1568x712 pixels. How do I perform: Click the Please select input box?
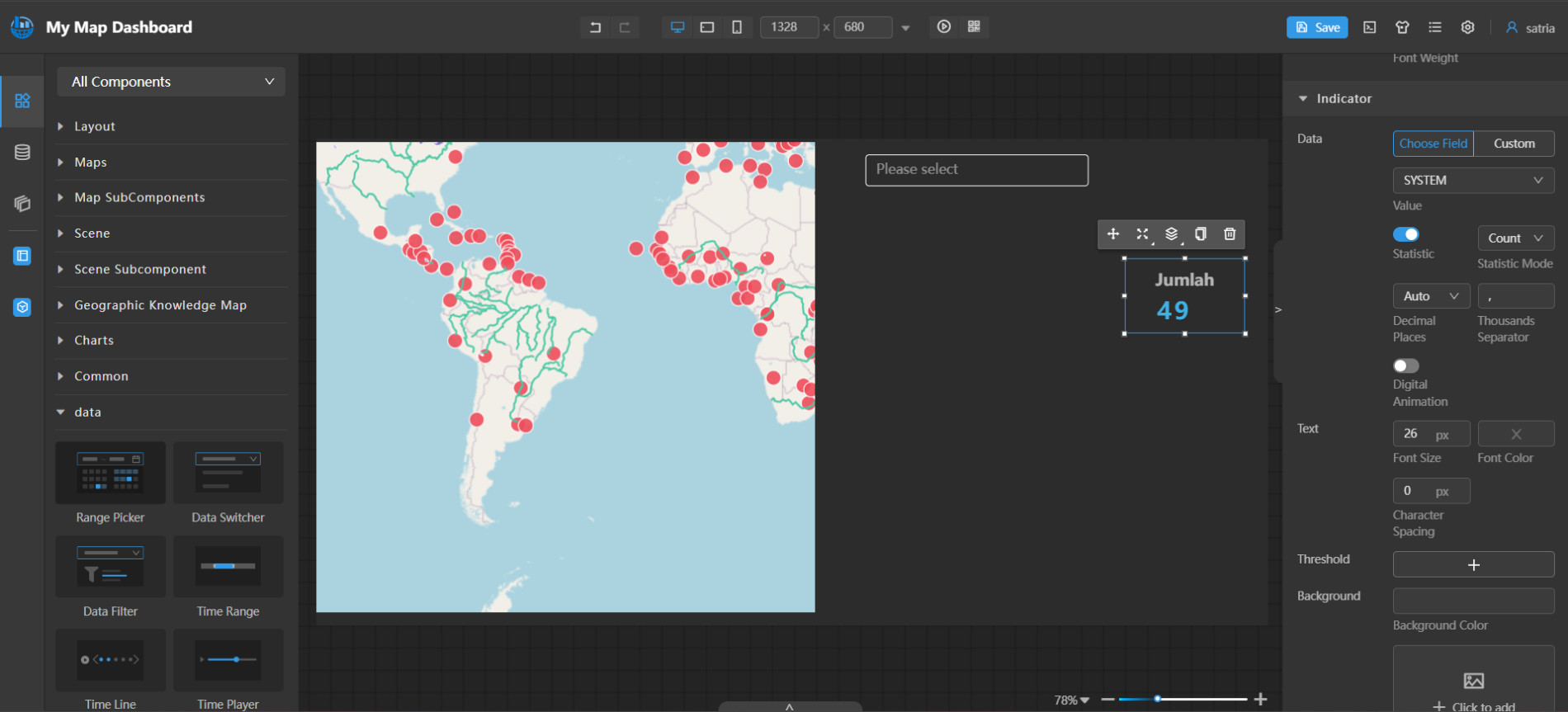coord(976,170)
